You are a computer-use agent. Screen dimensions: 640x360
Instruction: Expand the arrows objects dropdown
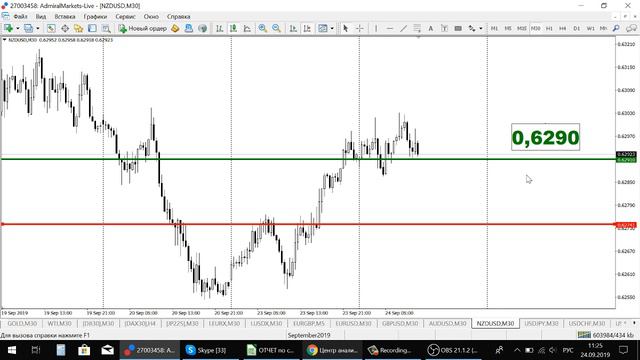pyautogui.click(x=481, y=28)
